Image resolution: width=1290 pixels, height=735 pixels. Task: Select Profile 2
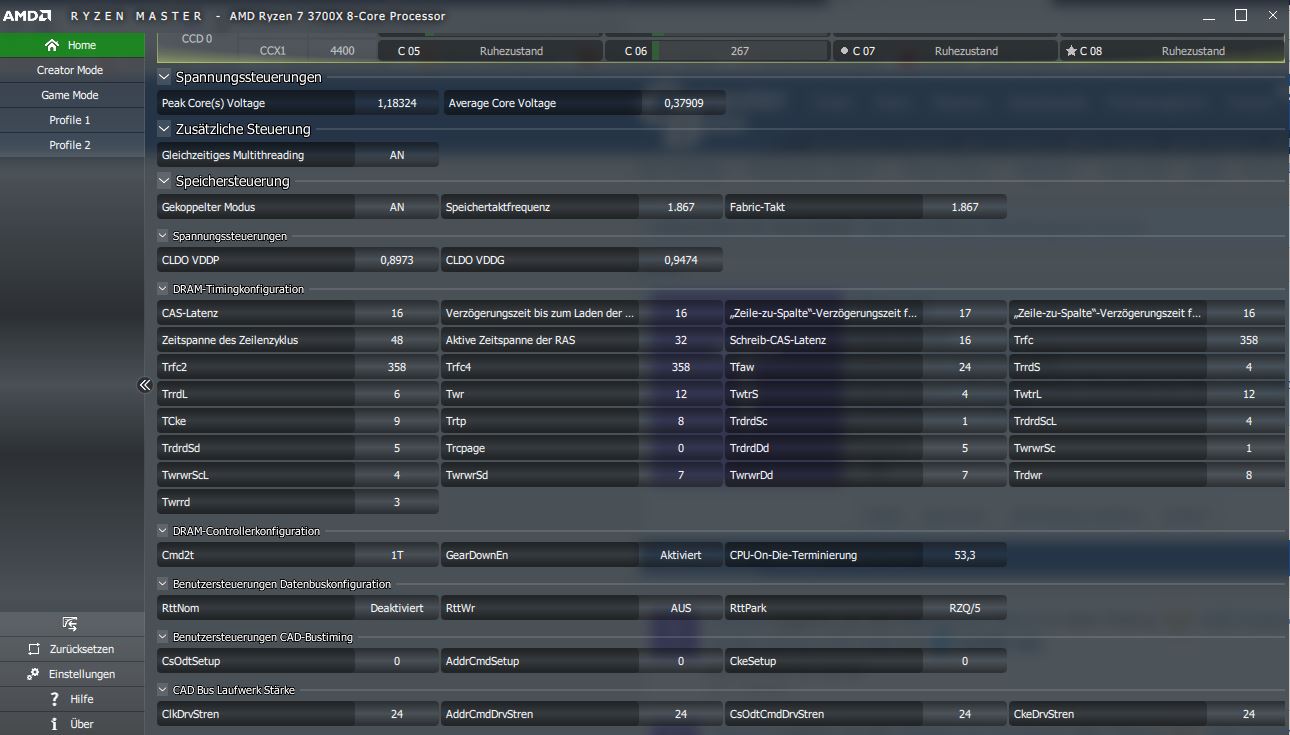point(72,145)
